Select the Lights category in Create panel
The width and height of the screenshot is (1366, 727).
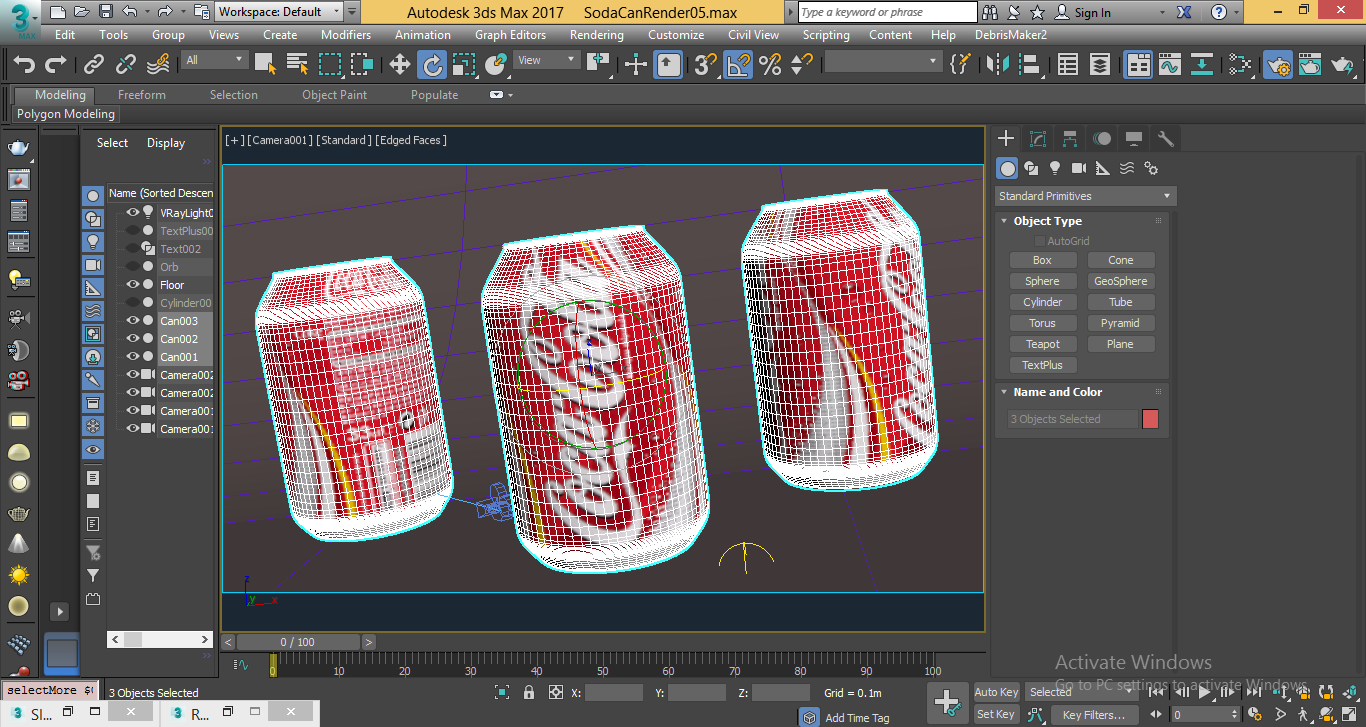point(1055,168)
